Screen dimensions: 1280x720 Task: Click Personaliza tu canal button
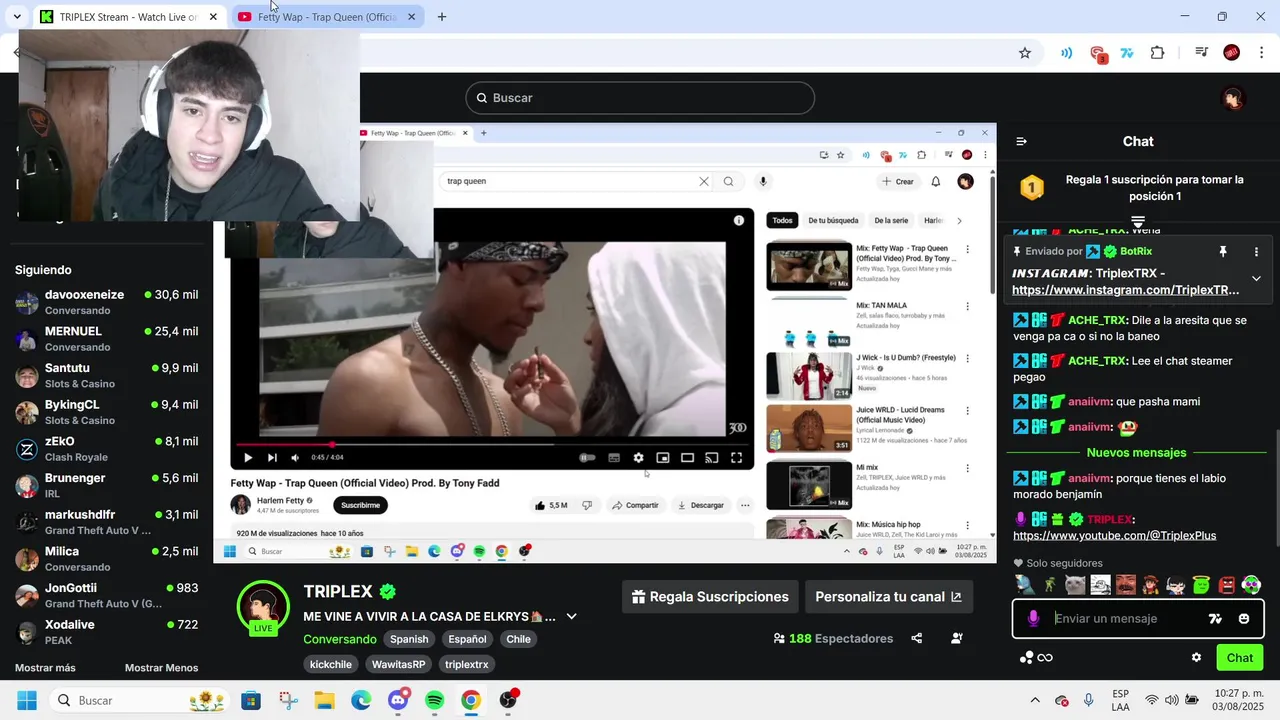click(x=889, y=597)
